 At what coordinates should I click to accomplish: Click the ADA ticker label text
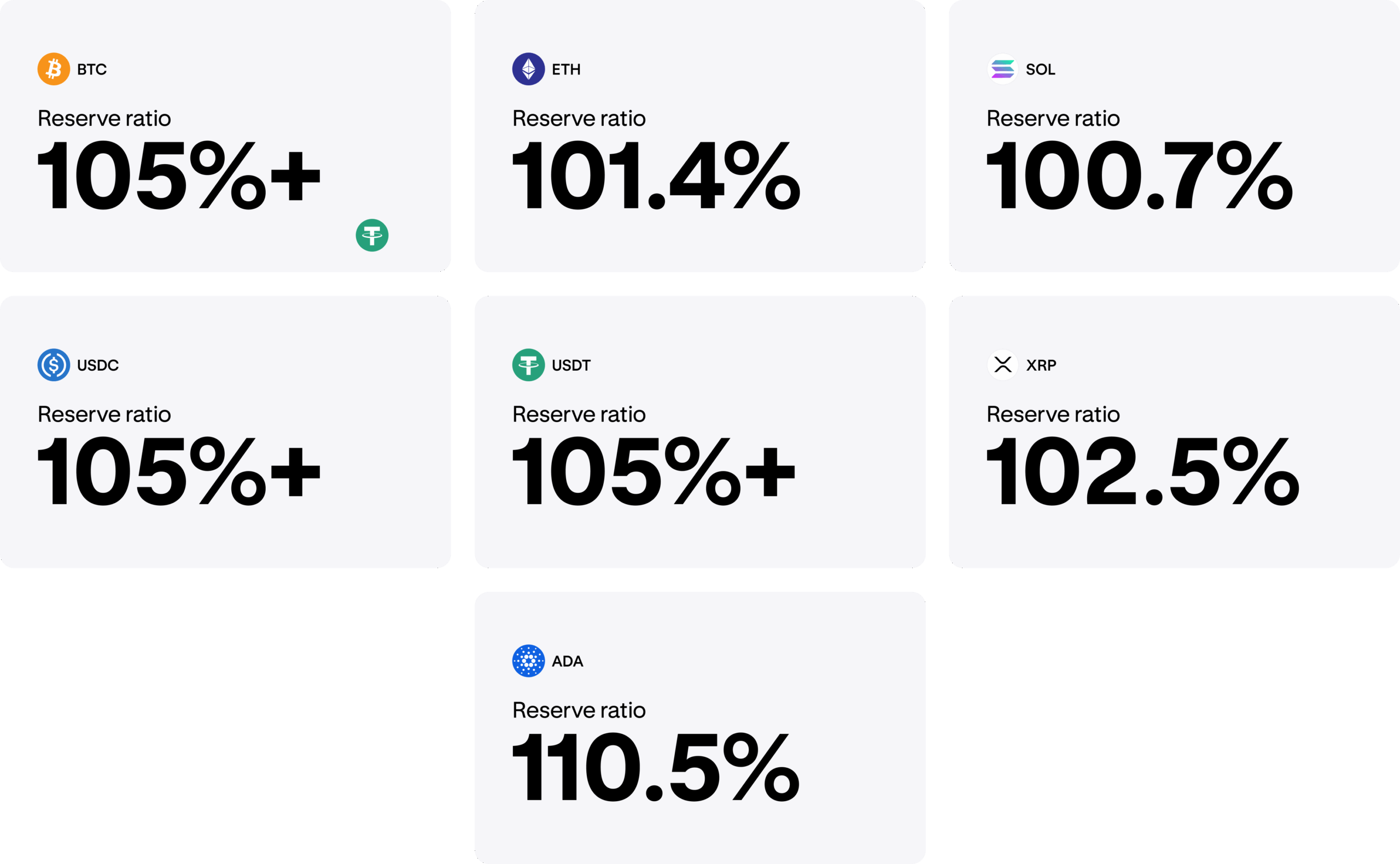point(568,661)
